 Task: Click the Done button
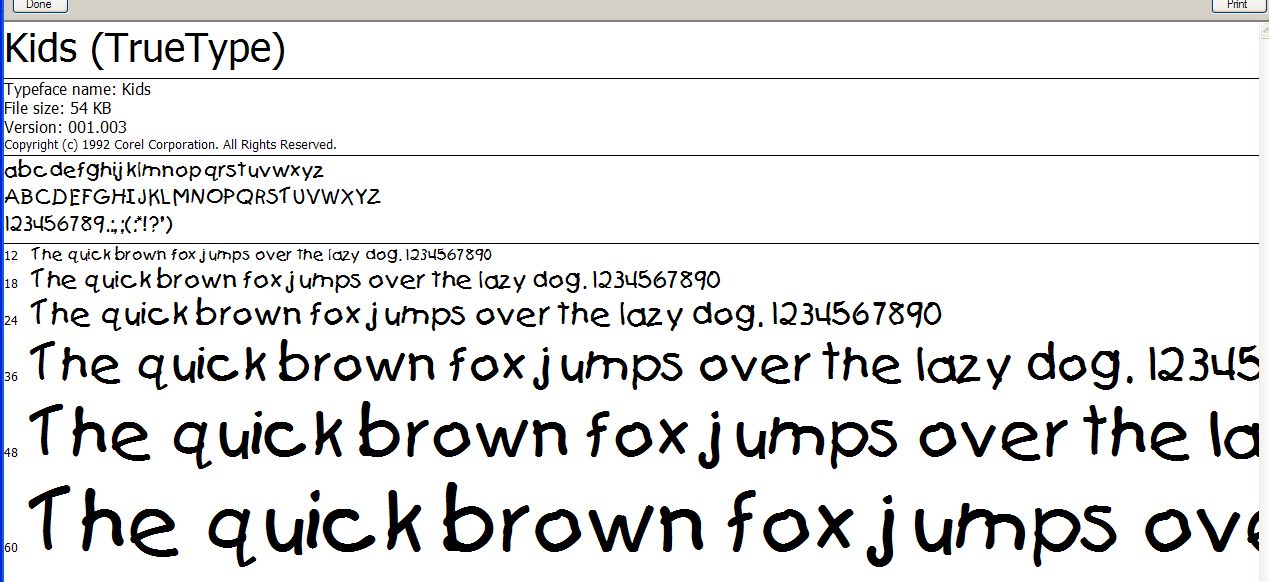tap(39, 5)
